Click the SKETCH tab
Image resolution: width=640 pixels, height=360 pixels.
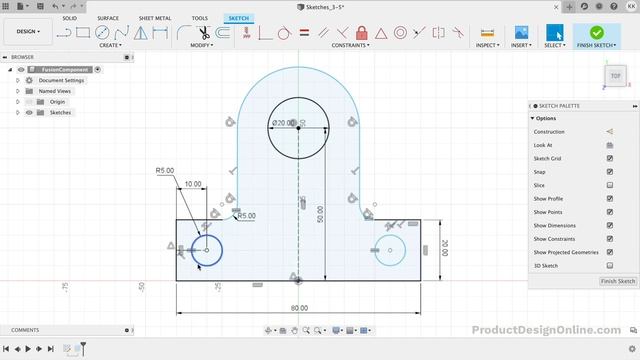pos(239,18)
